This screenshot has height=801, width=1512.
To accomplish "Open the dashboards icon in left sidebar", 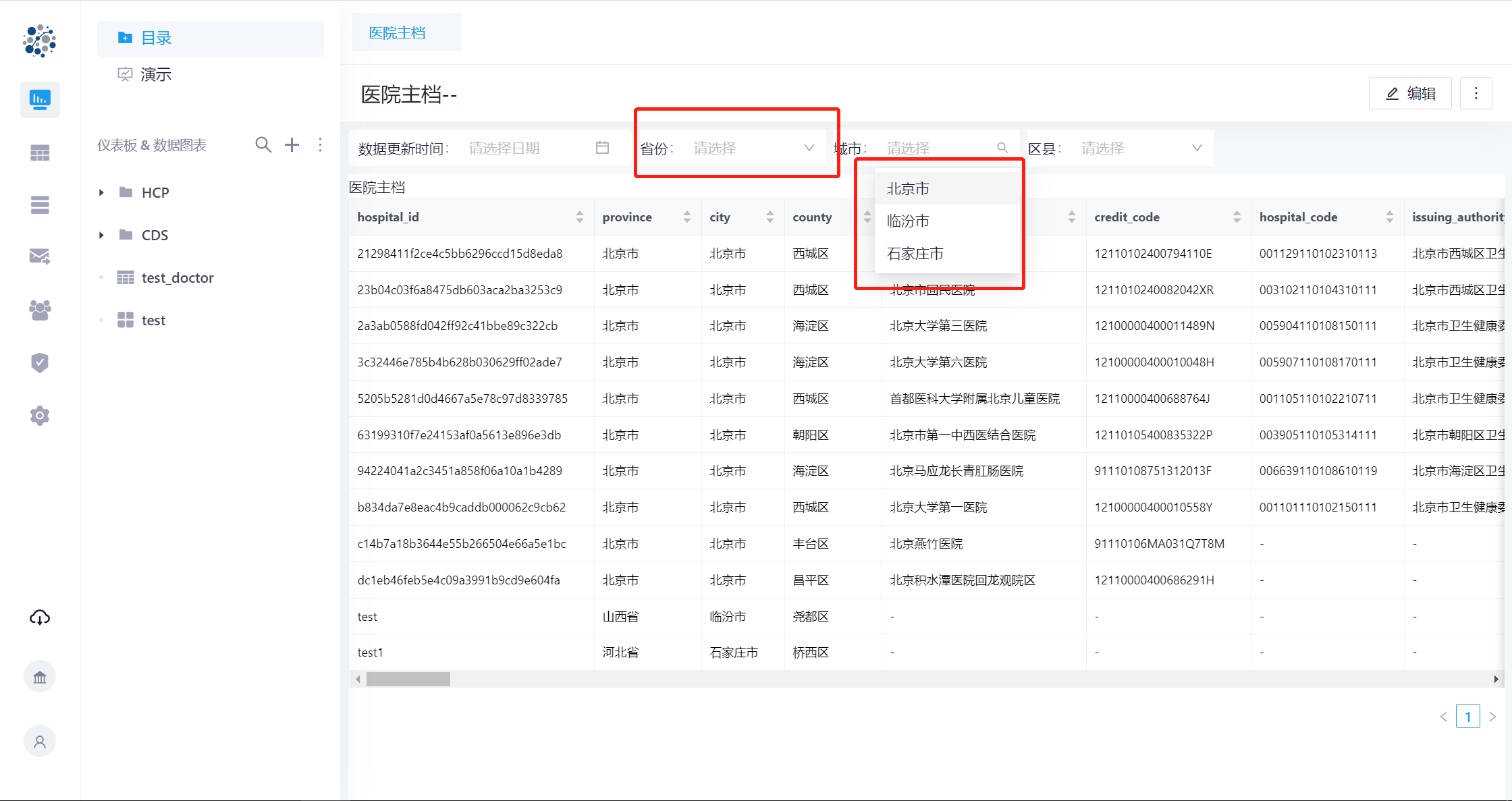I will point(40,99).
